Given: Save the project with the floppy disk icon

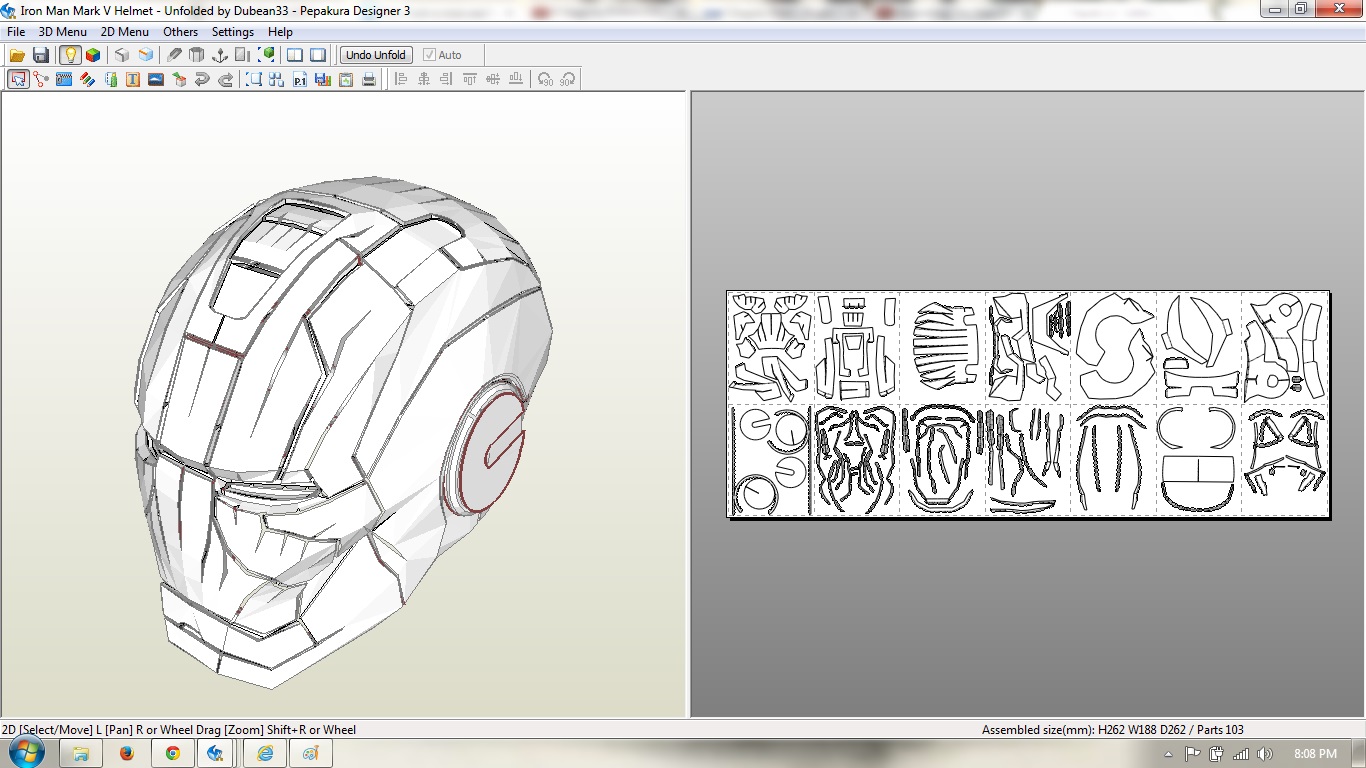Looking at the screenshot, I should 41,55.
